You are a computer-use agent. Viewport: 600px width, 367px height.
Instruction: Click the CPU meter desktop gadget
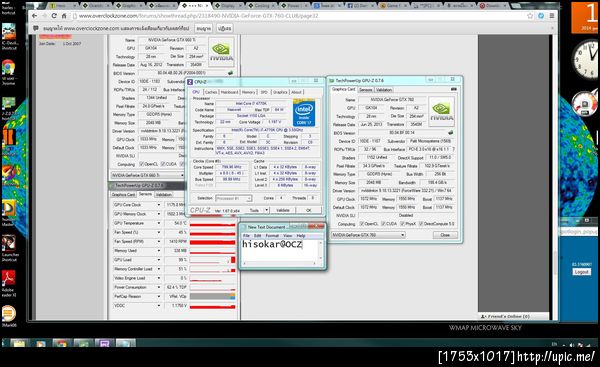pyautogui.click(x=584, y=104)
